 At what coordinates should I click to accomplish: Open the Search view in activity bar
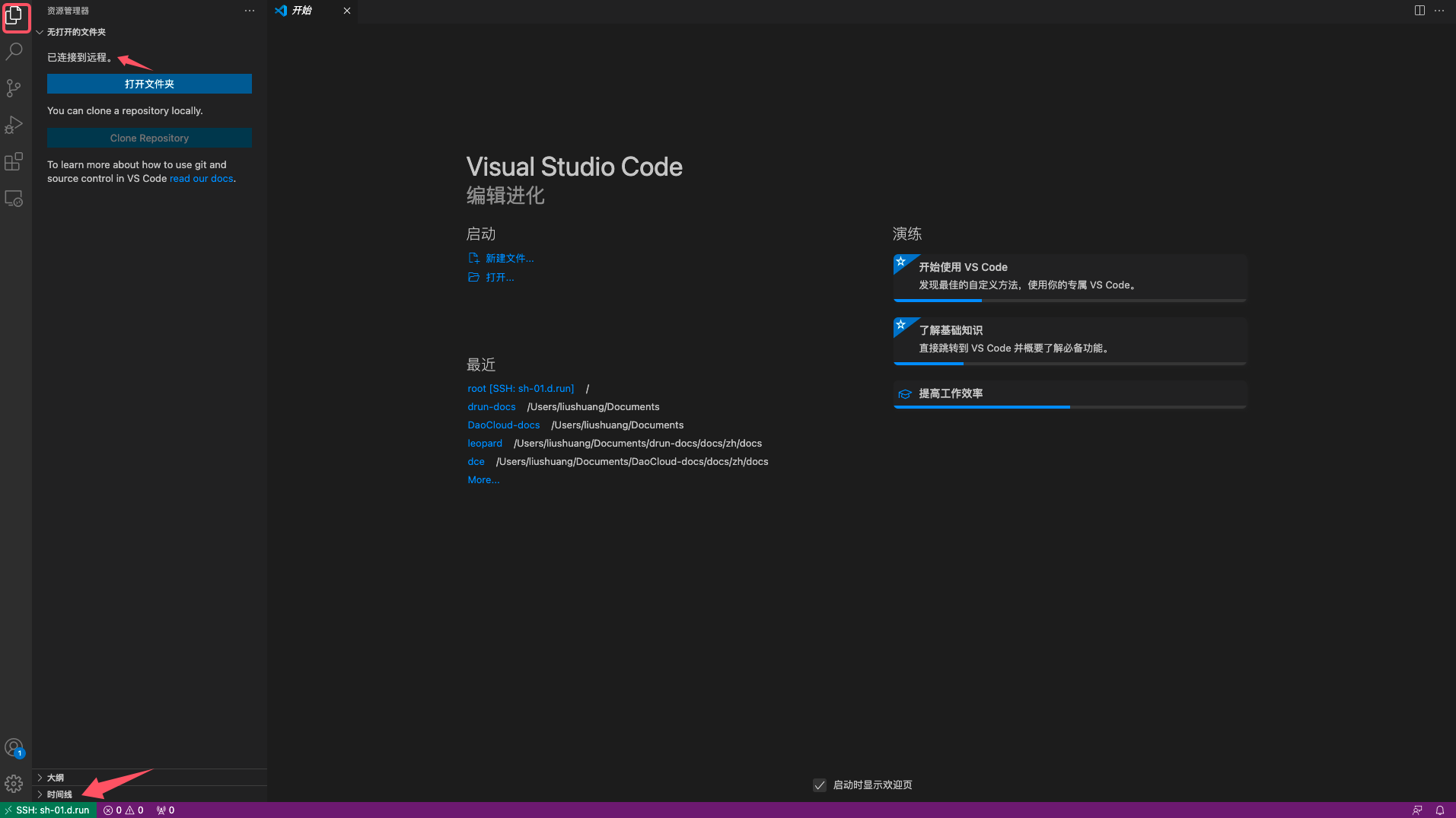click(14, 52)
